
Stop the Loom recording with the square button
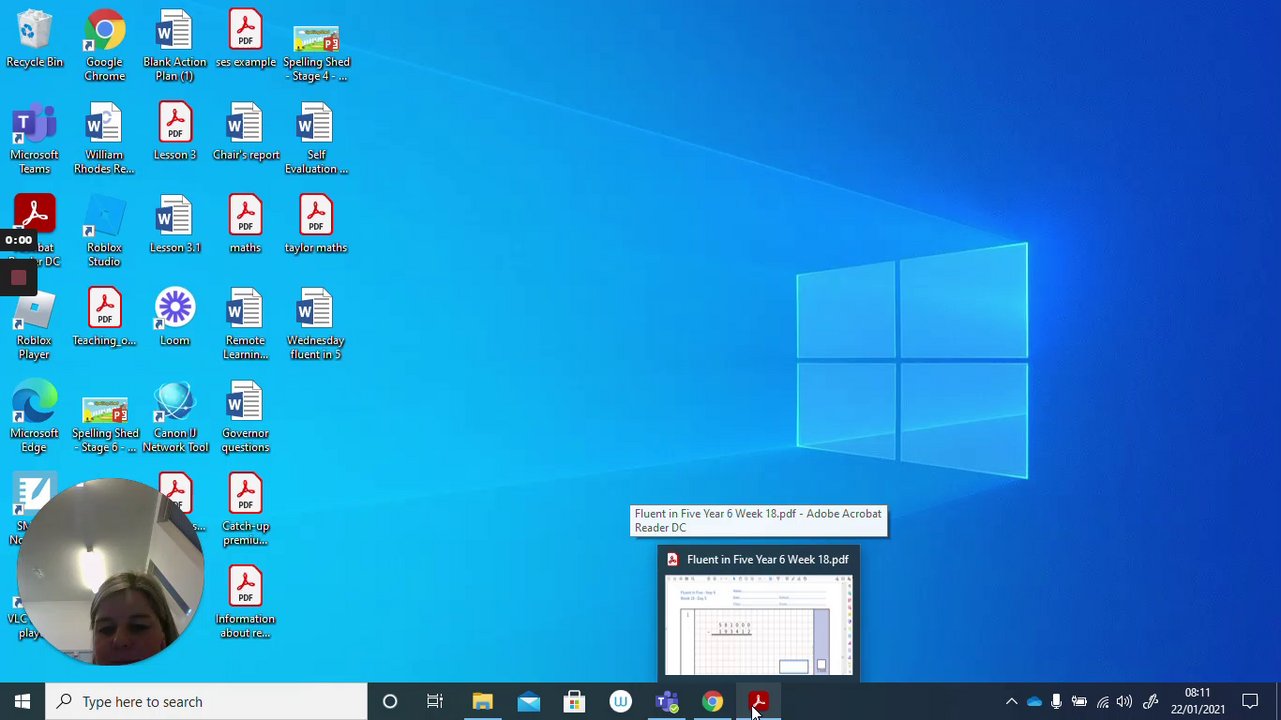18,278
